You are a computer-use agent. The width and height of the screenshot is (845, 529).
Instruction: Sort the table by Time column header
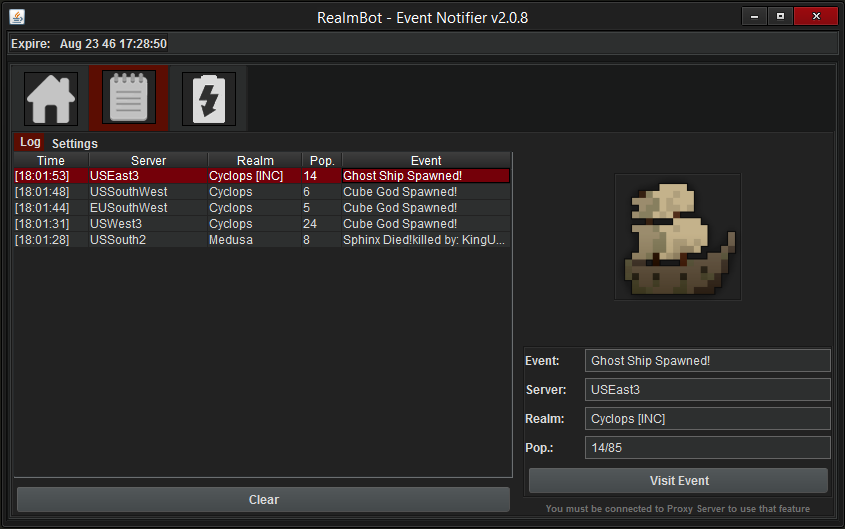click(x=51, y=161)
